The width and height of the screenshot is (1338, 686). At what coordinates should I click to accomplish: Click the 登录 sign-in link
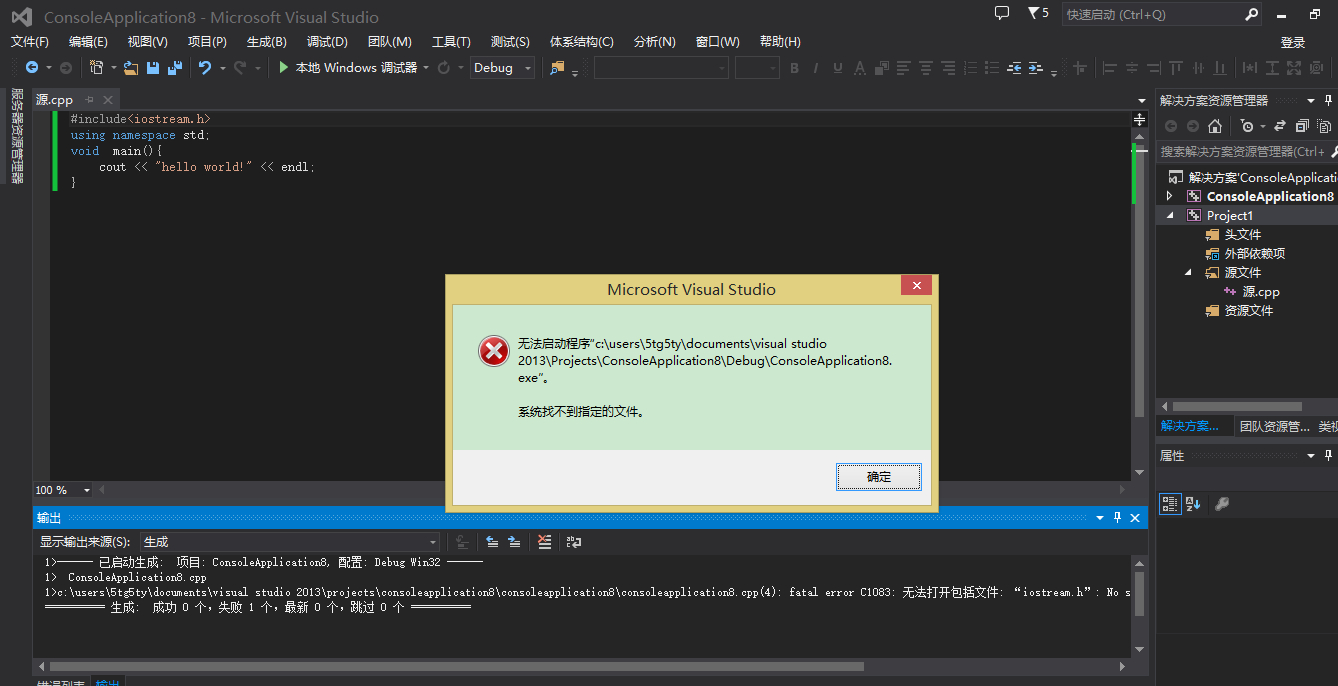[x=1293, y=42]
